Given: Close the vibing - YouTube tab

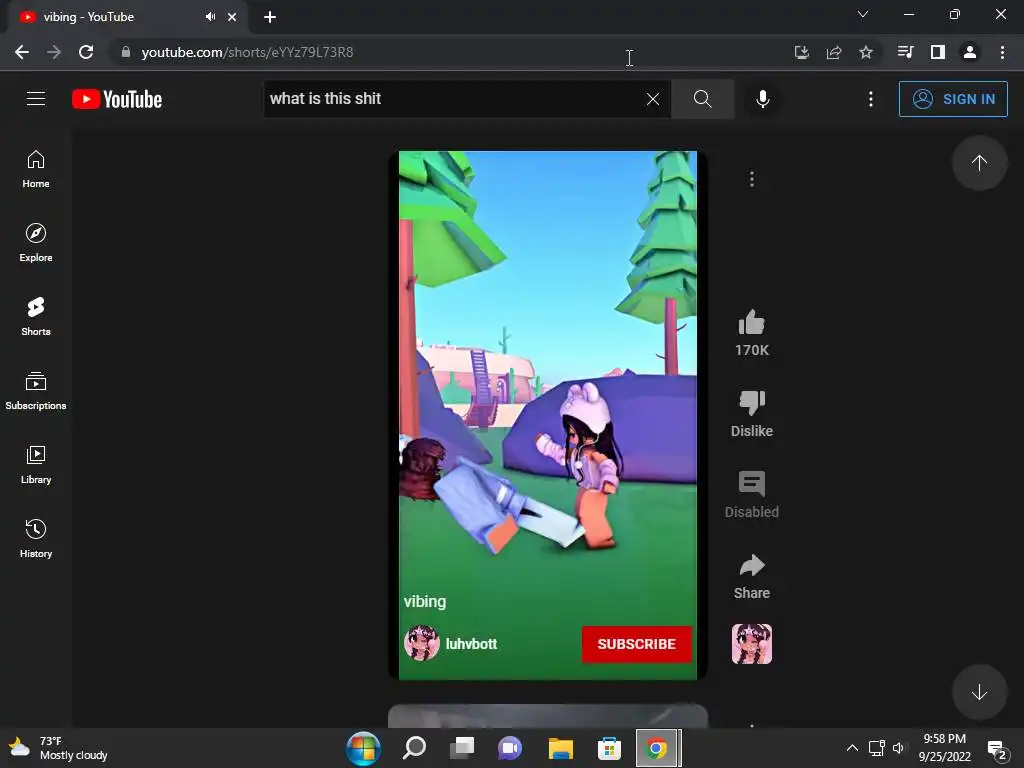Looking at the screenshot, I should 232,17.
